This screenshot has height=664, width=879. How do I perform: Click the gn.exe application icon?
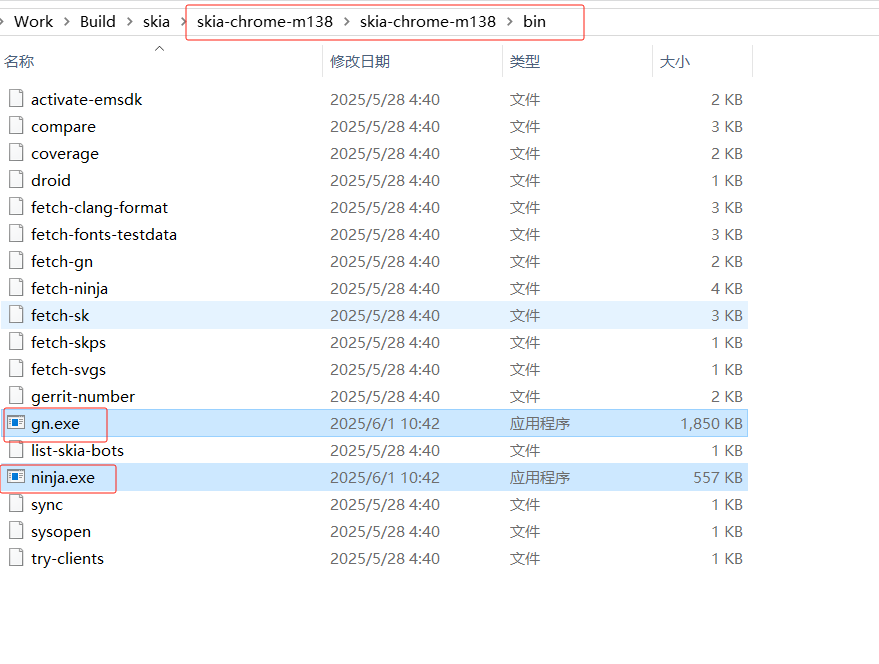coord(16,422)
